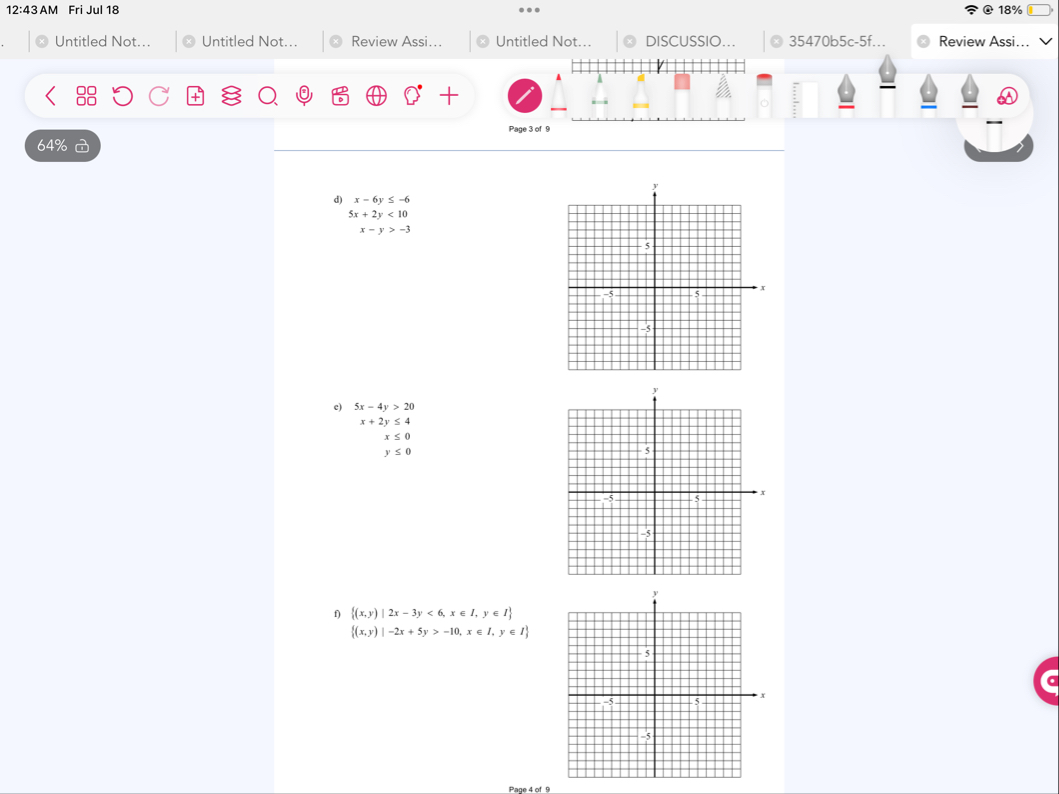Image resolution: width=1059 pixels, height=794 pixels.
Task: Select the laser pointer tool
Action: click(x=764, y=95)
